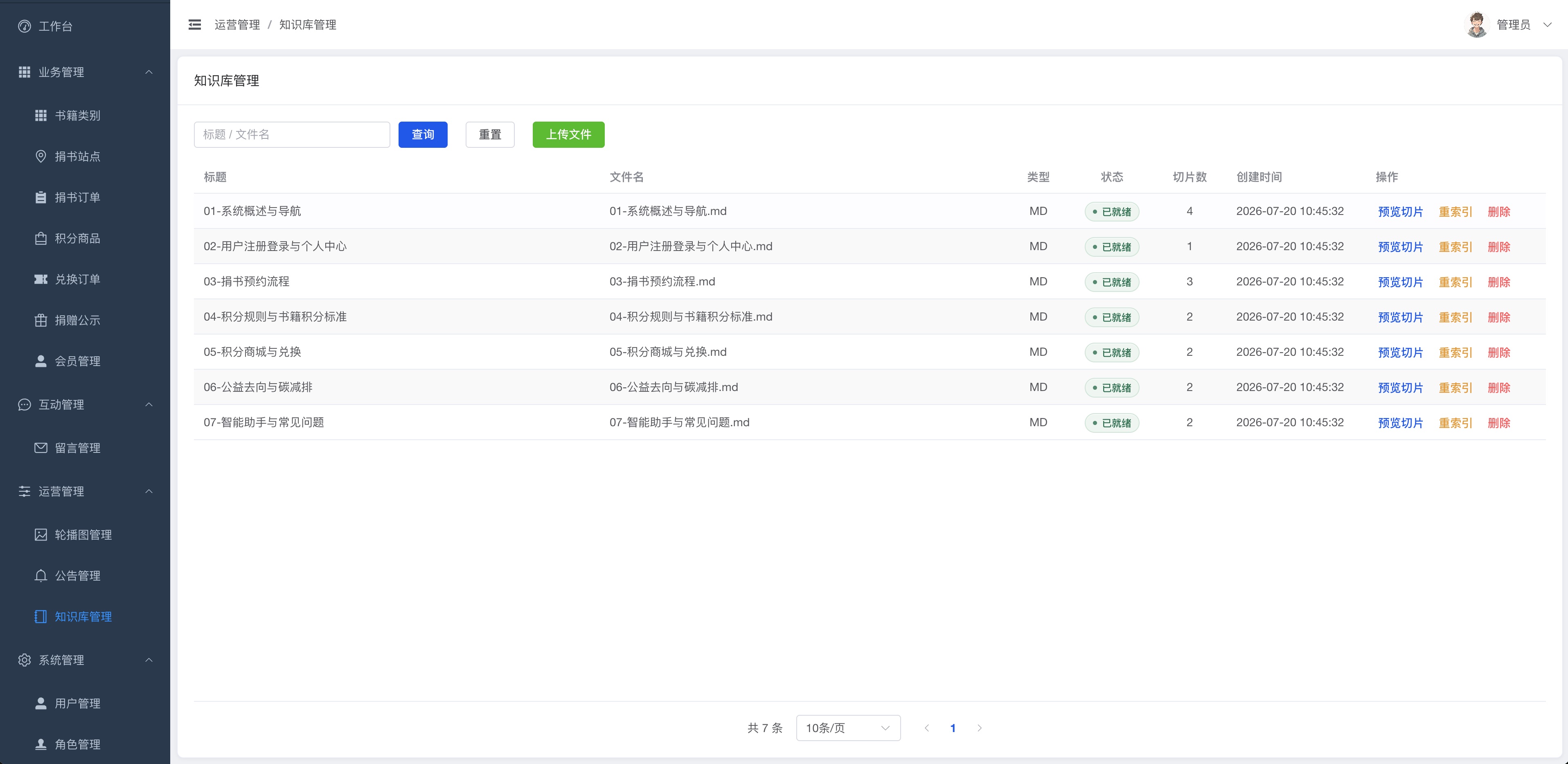This screenshot has width=1568, height=764.
Task: Preview slices for 04-积分规则与书籍积分标准
Action: (x=1401, y=317)
